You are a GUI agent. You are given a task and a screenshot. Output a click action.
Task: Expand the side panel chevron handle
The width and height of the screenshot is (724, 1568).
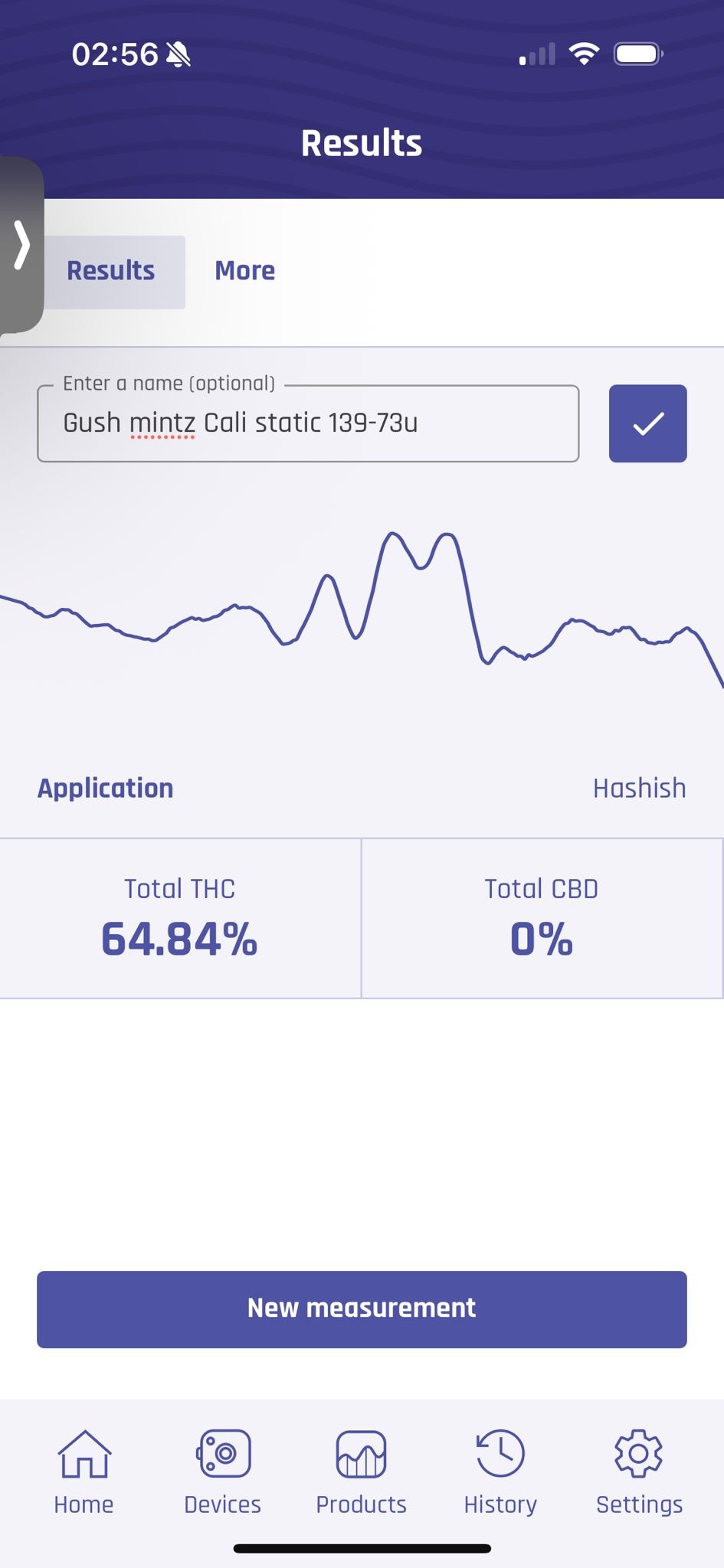21,245
